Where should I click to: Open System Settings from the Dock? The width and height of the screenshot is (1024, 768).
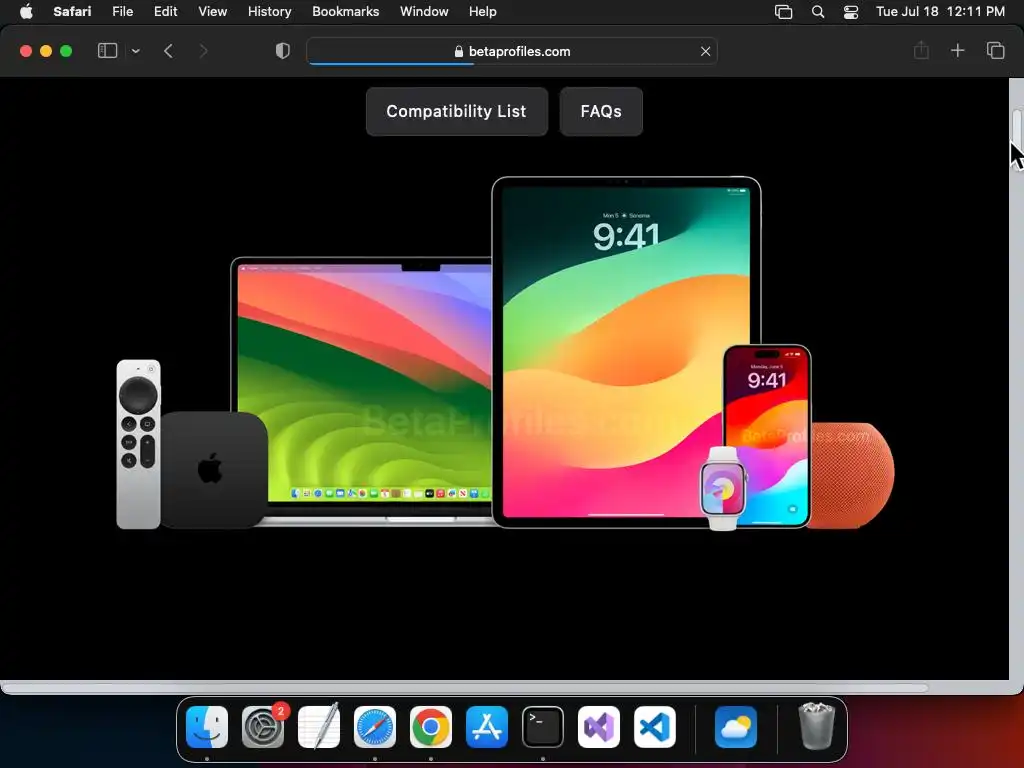[x=263, y=727]
